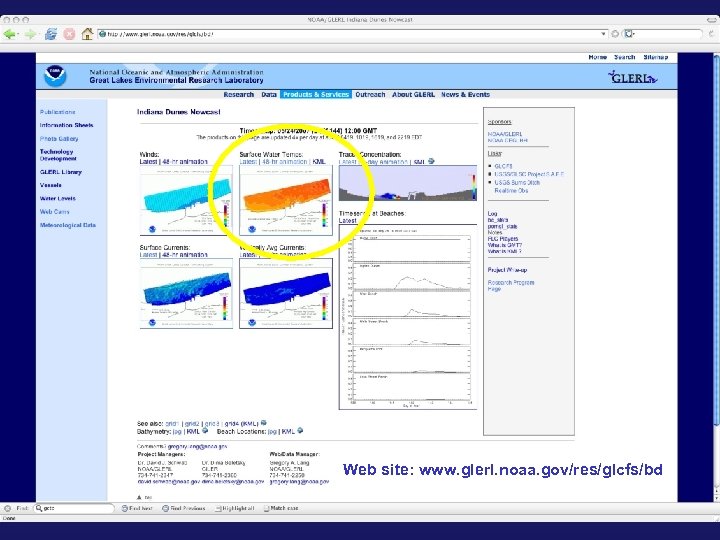
Task: Open Water Levels sidebar link
Action: [58, 199]
